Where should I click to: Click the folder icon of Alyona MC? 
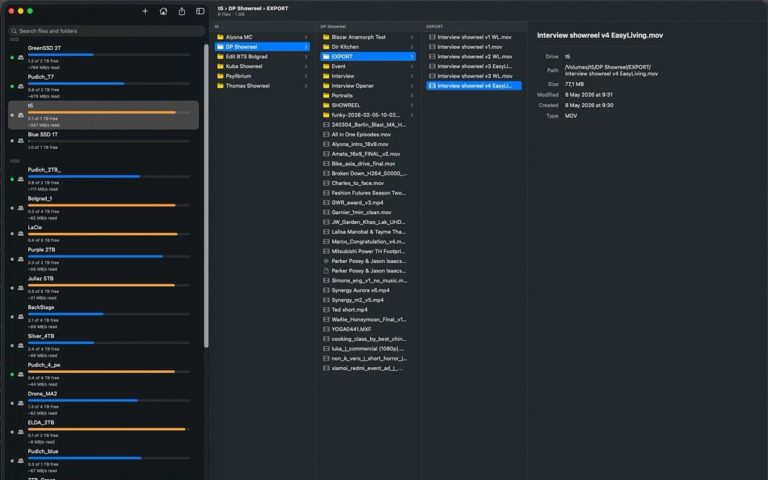coord(220,37)
